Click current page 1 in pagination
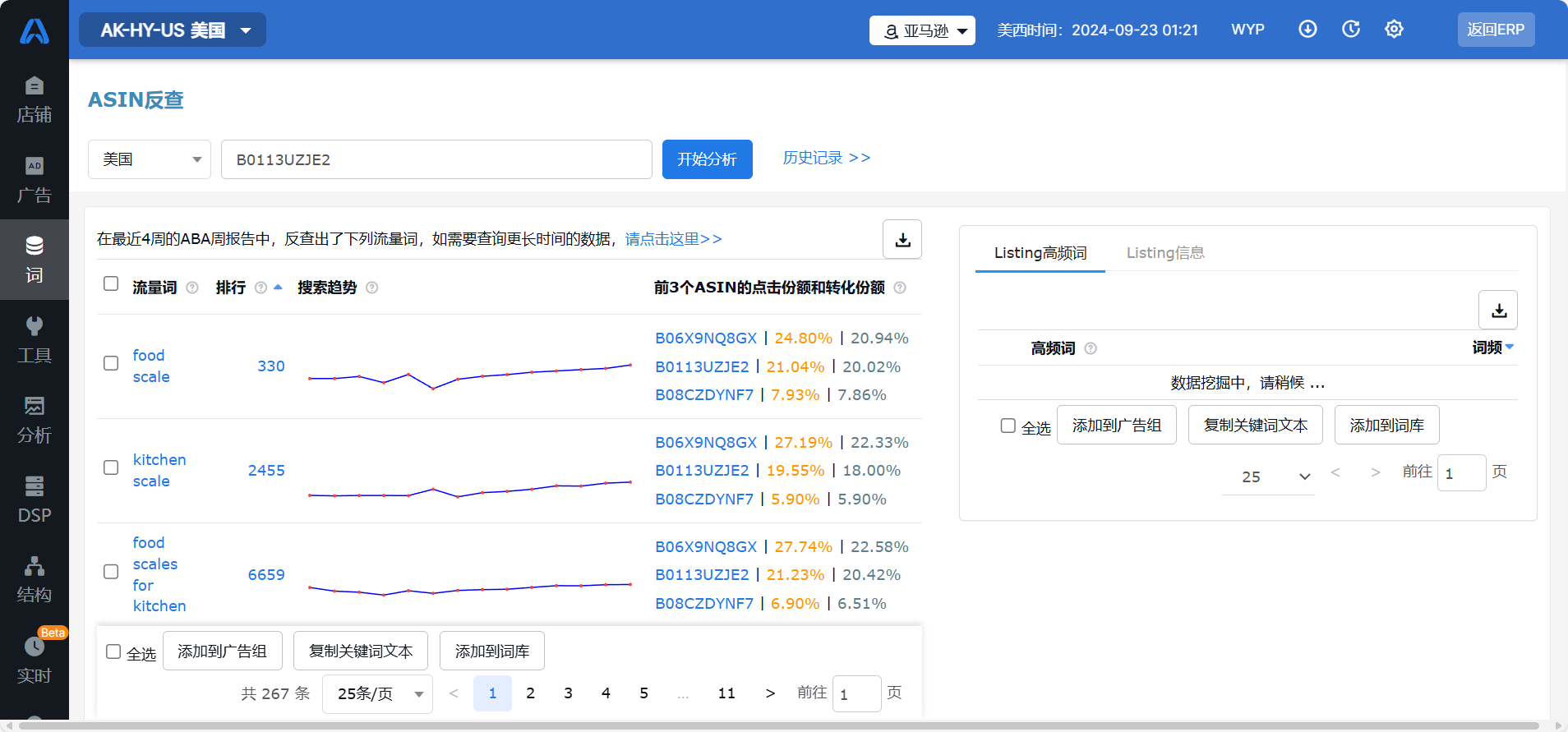The height and width of the screenshot is (732, 1568). (x=492, y=693)
